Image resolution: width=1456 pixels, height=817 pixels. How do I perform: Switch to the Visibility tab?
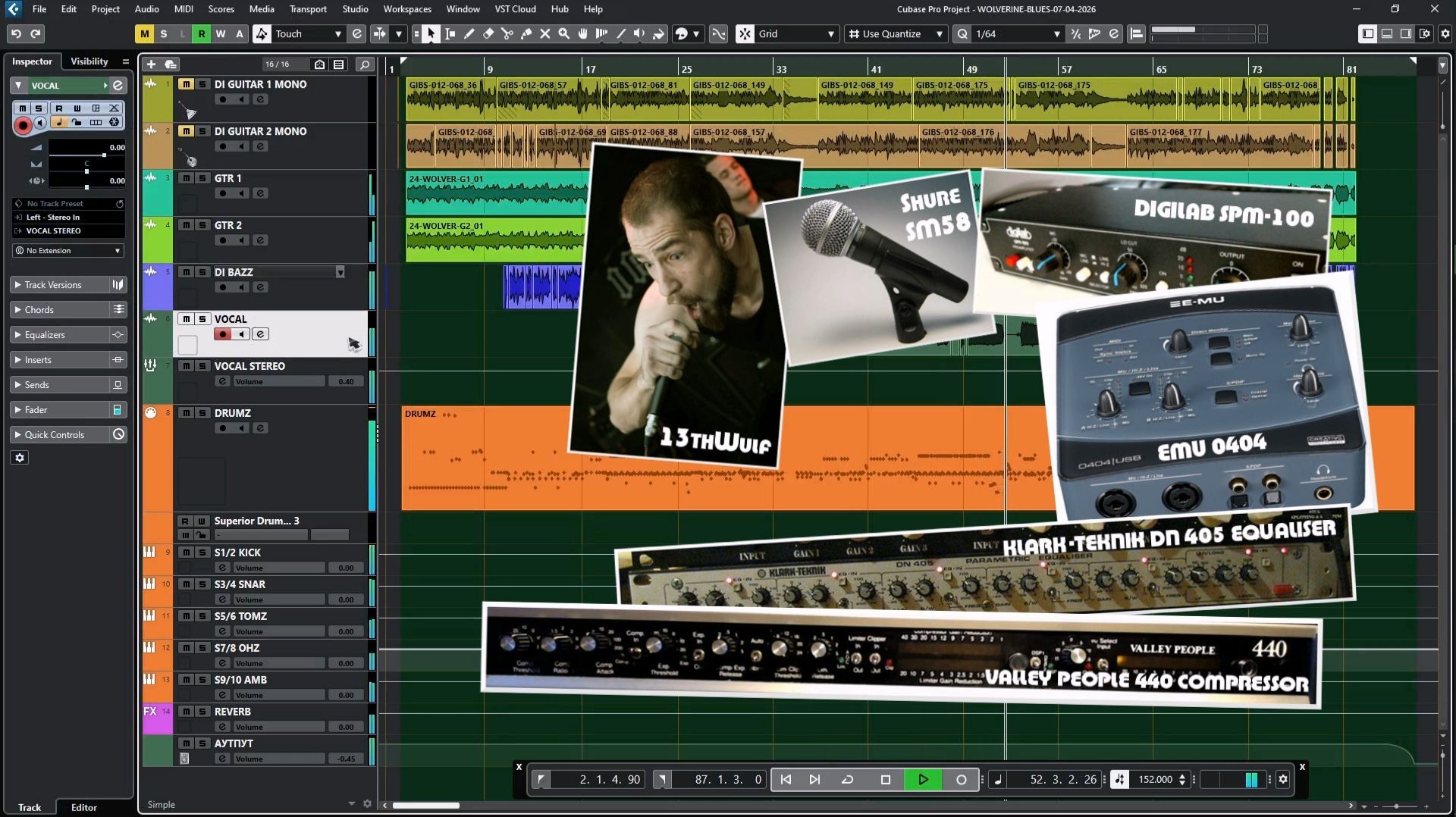(89, 61)
